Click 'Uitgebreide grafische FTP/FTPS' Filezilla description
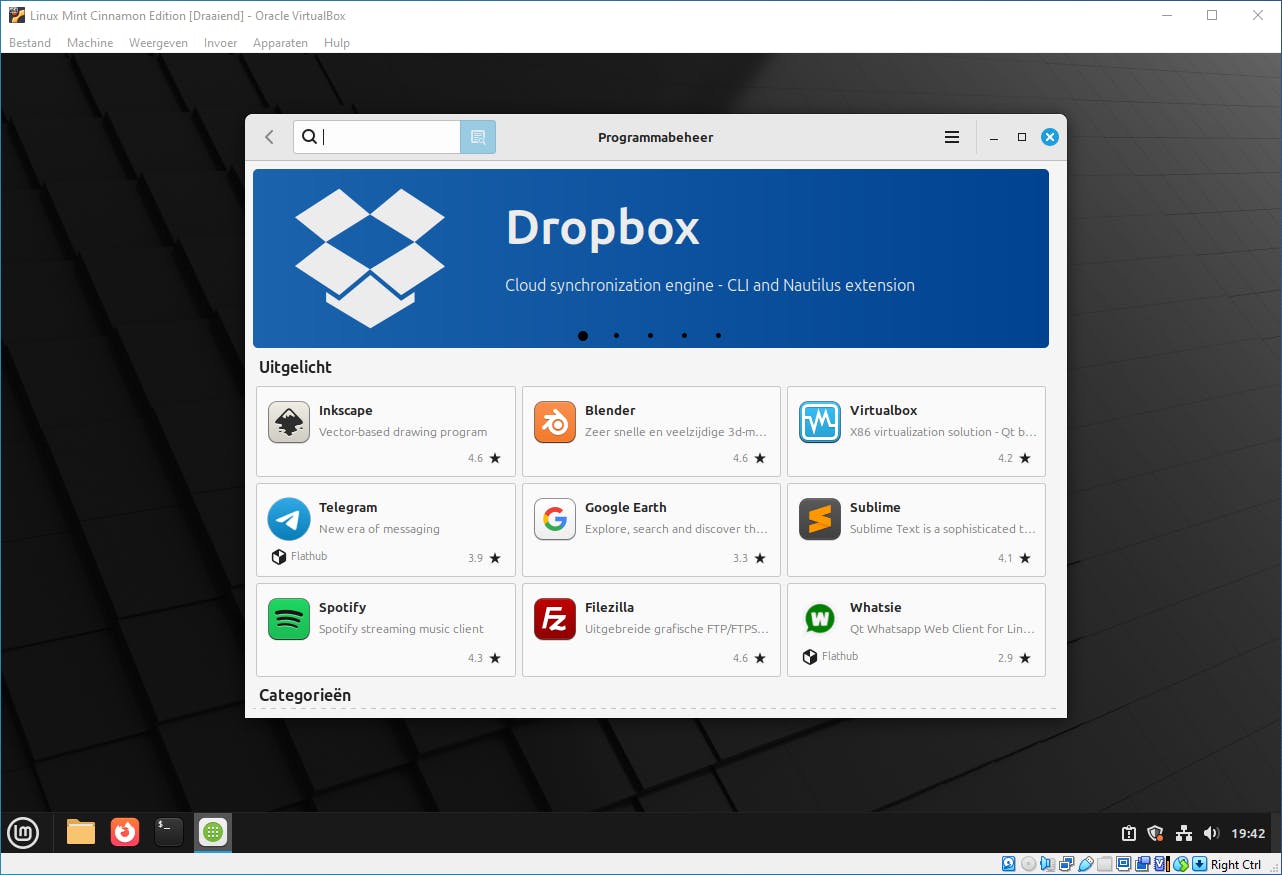Viewport: 1282px width, 875px height. coord(677,629)
